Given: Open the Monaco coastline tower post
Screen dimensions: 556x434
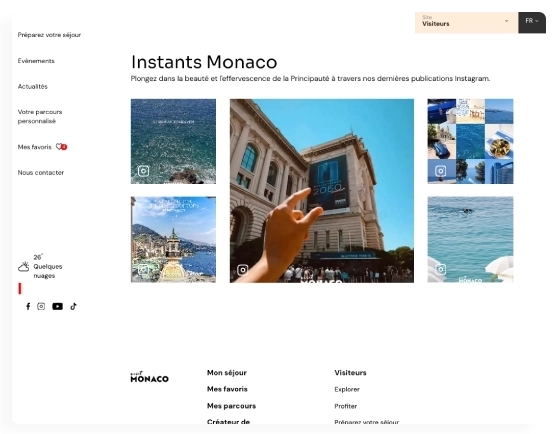Looking at the screenshot, I should click(x=173, y=240).
